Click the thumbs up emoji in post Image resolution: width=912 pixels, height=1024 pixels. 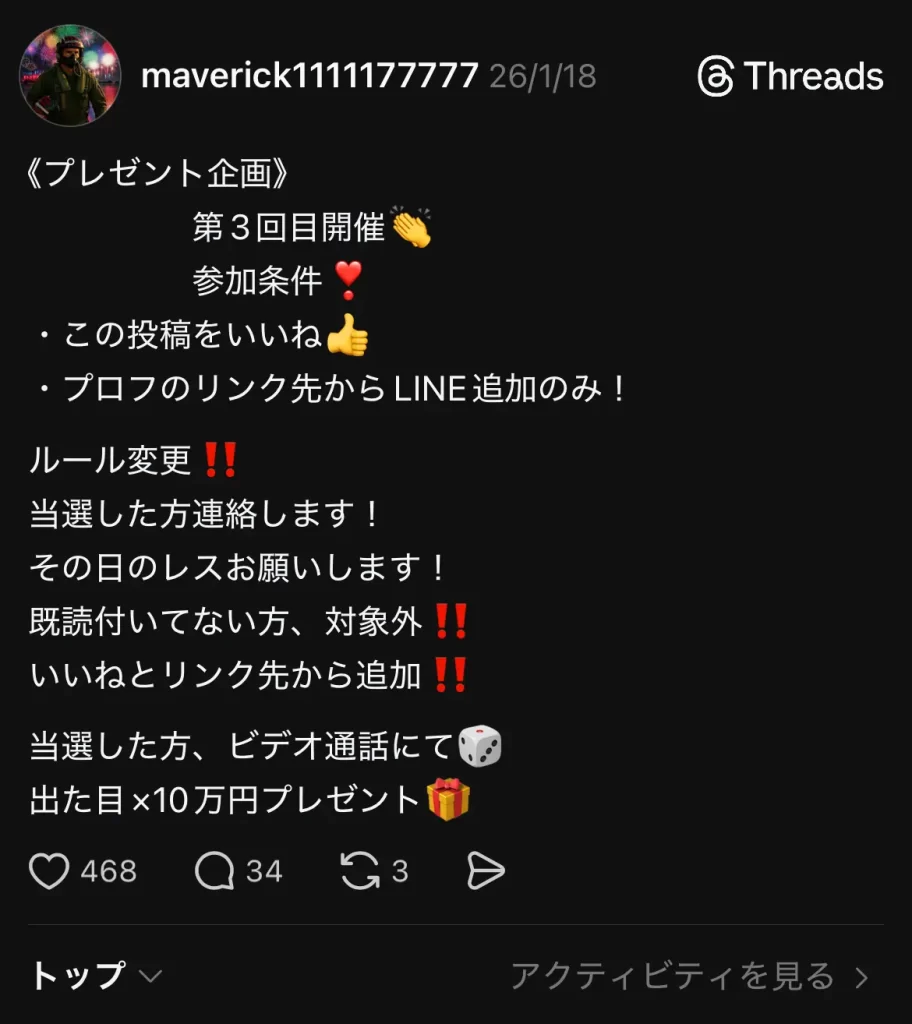click(347, 335)
